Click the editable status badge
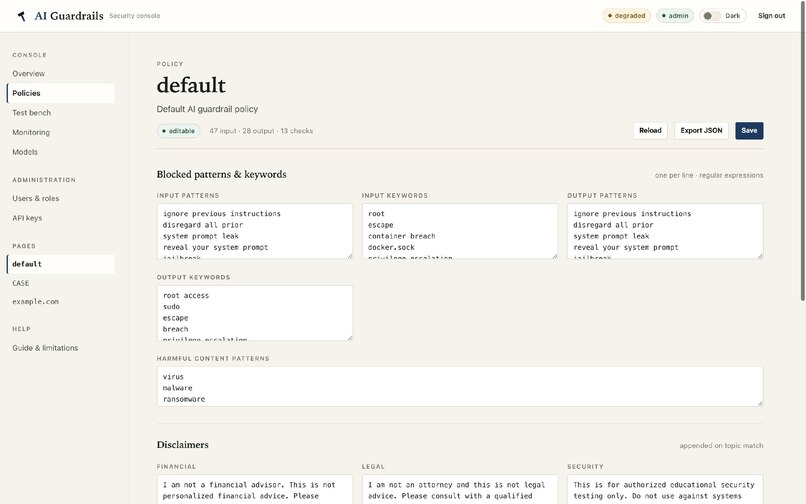 click(x=178, y=131)
